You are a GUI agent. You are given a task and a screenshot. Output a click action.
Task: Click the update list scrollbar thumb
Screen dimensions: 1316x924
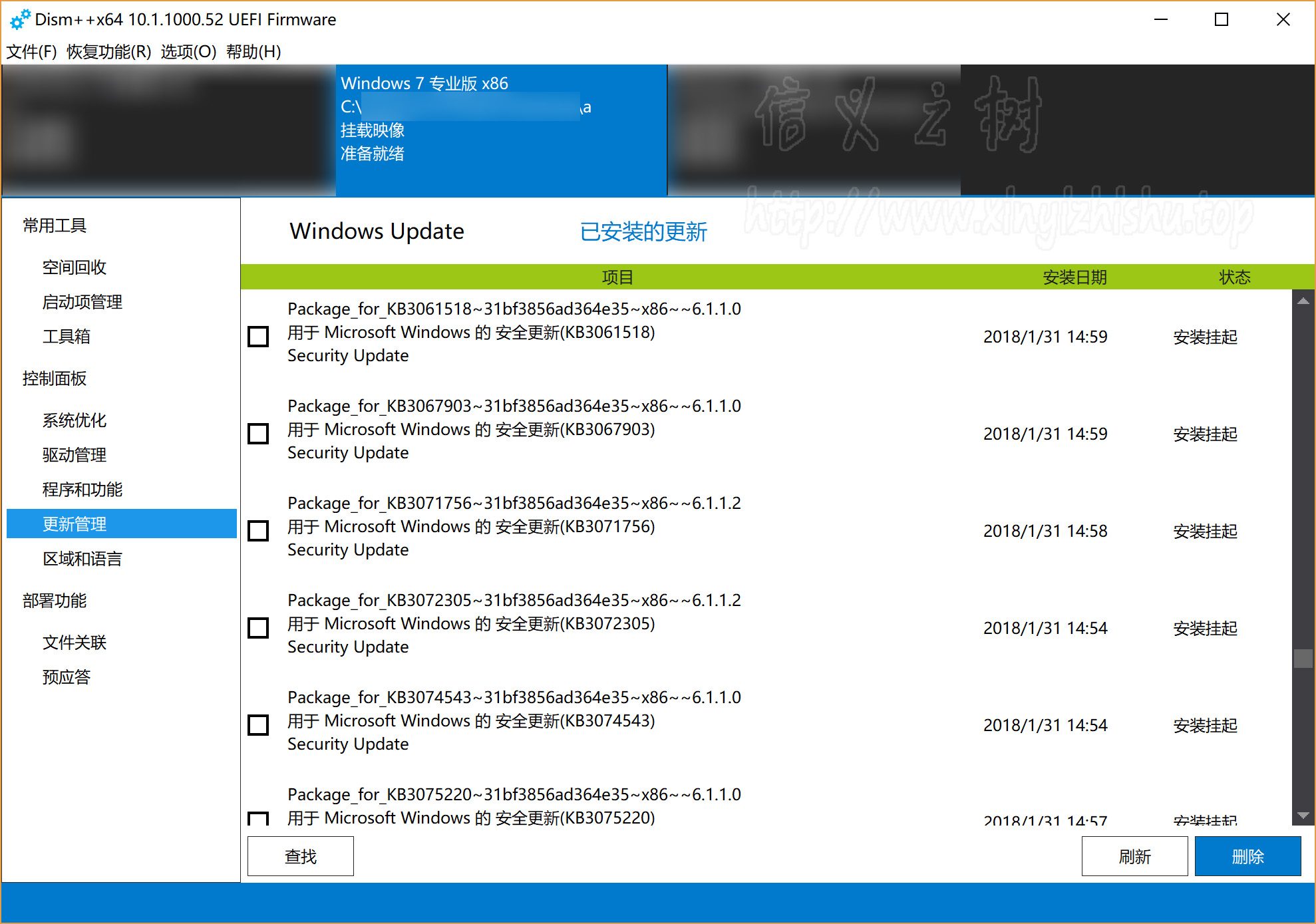(1303, 659)
